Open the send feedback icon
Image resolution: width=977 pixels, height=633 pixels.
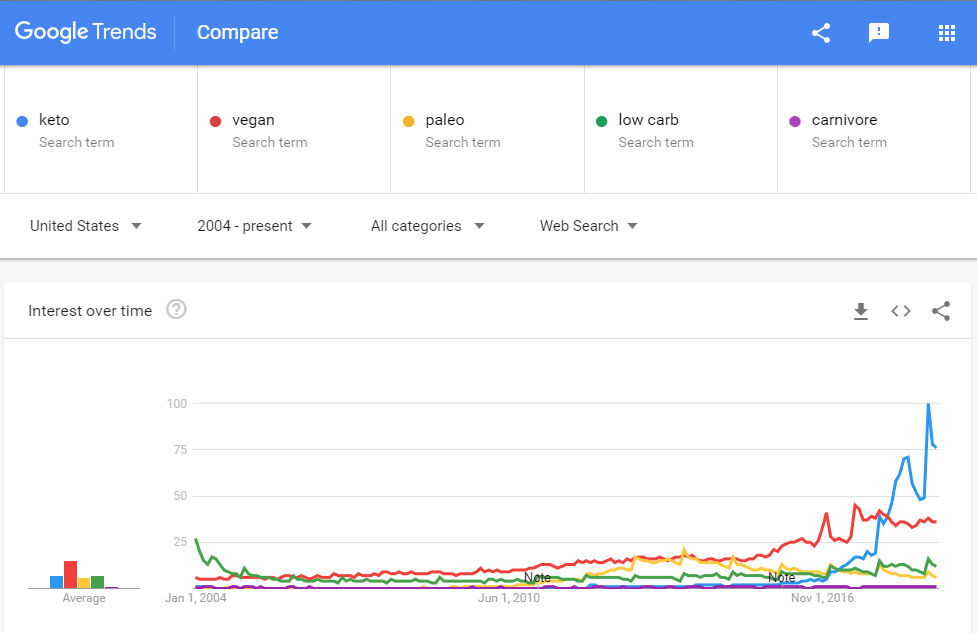tap(879, 33)
